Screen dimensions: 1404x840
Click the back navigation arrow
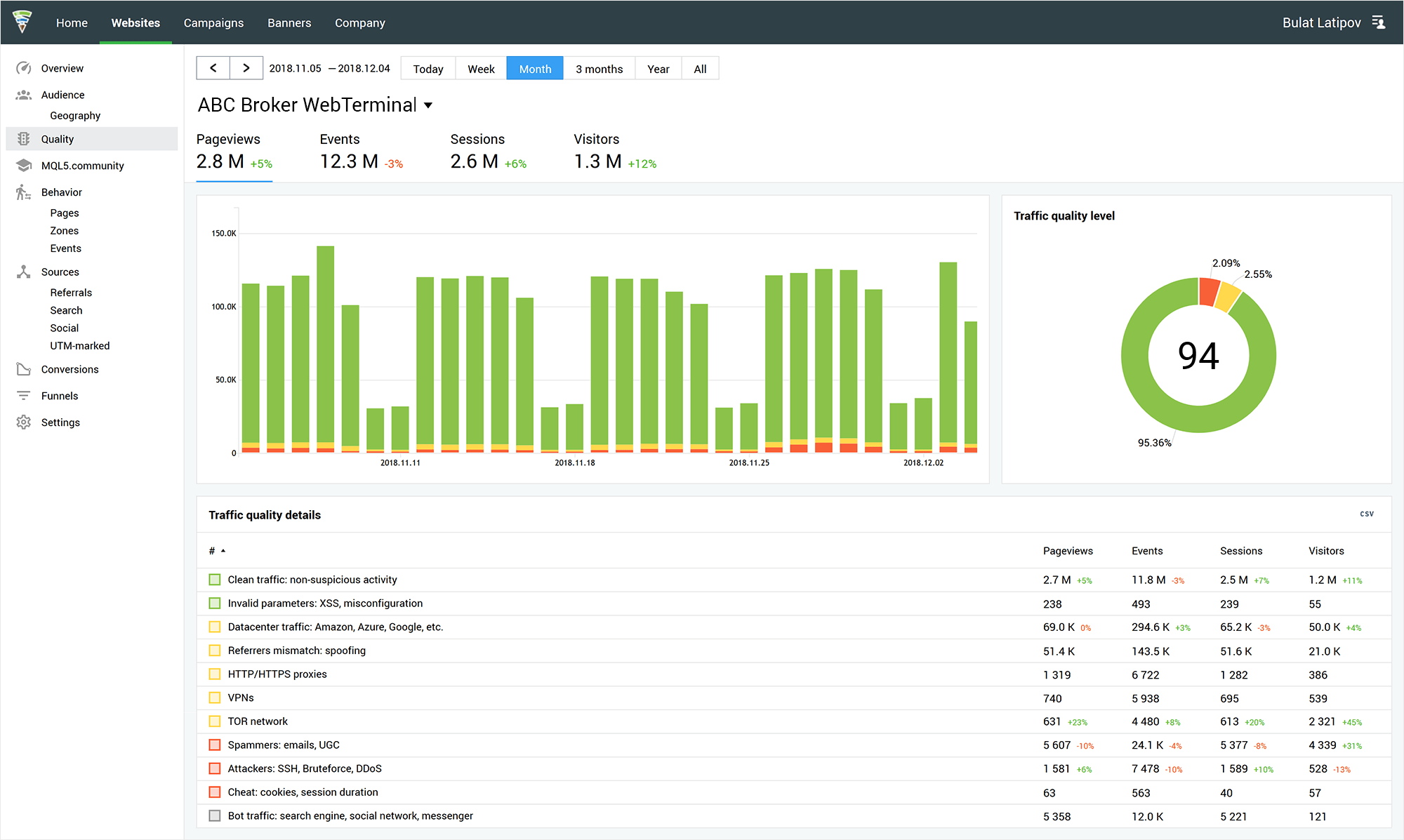pyautogui.click(x=214, y=68)
